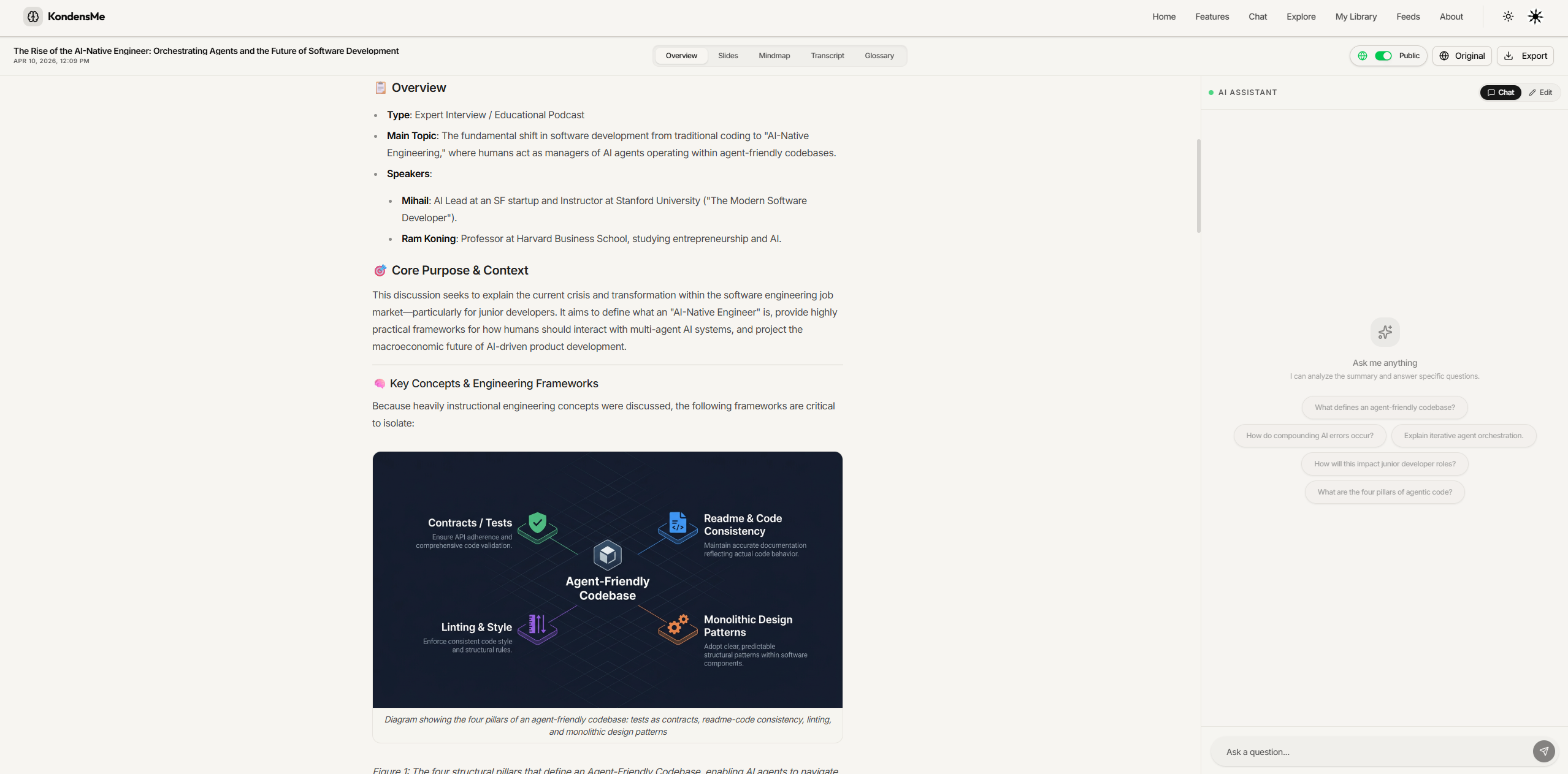Open the Original language selector

pos(1462,56)
